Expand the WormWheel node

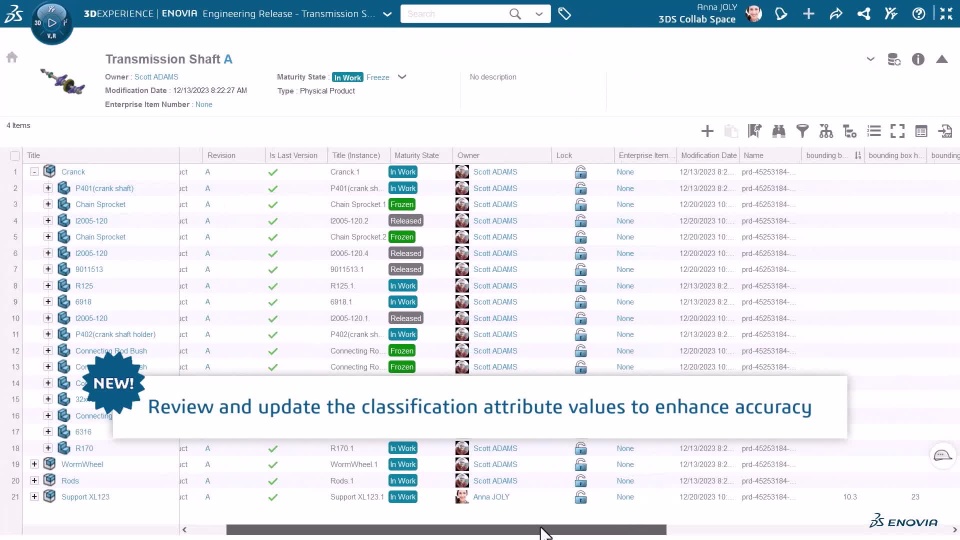click(x=34, y=464)
